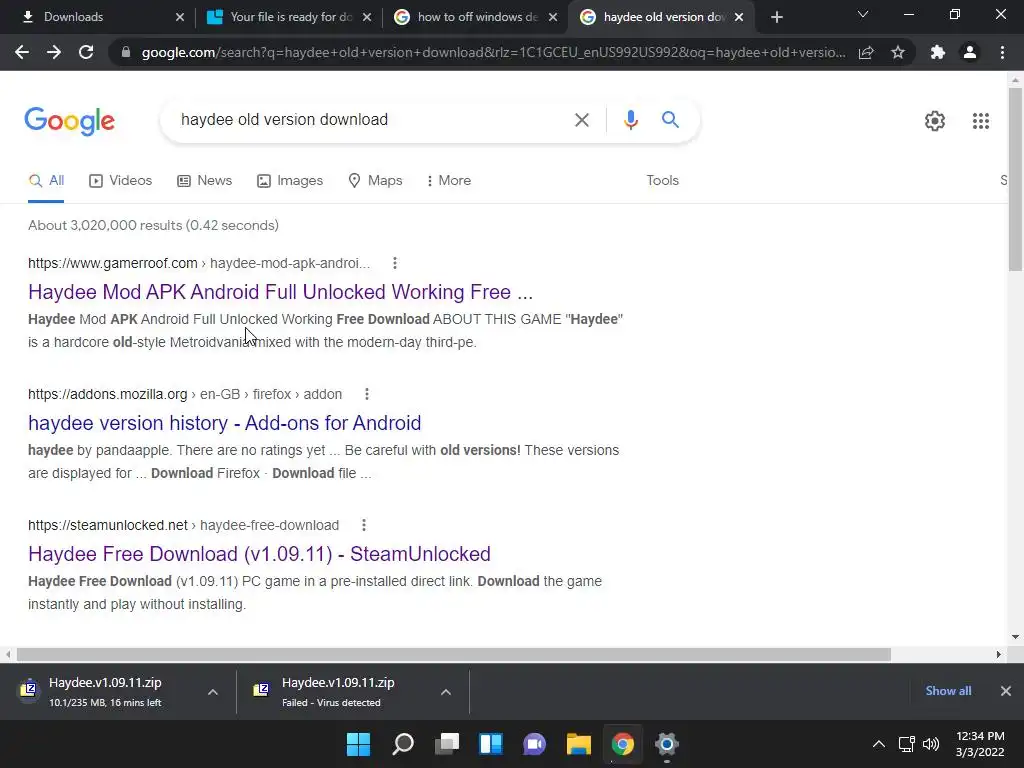Screen dimensions: 1024x768
Task: Expand menu for downloading Haydee zip
Action: tap(213, 692)
